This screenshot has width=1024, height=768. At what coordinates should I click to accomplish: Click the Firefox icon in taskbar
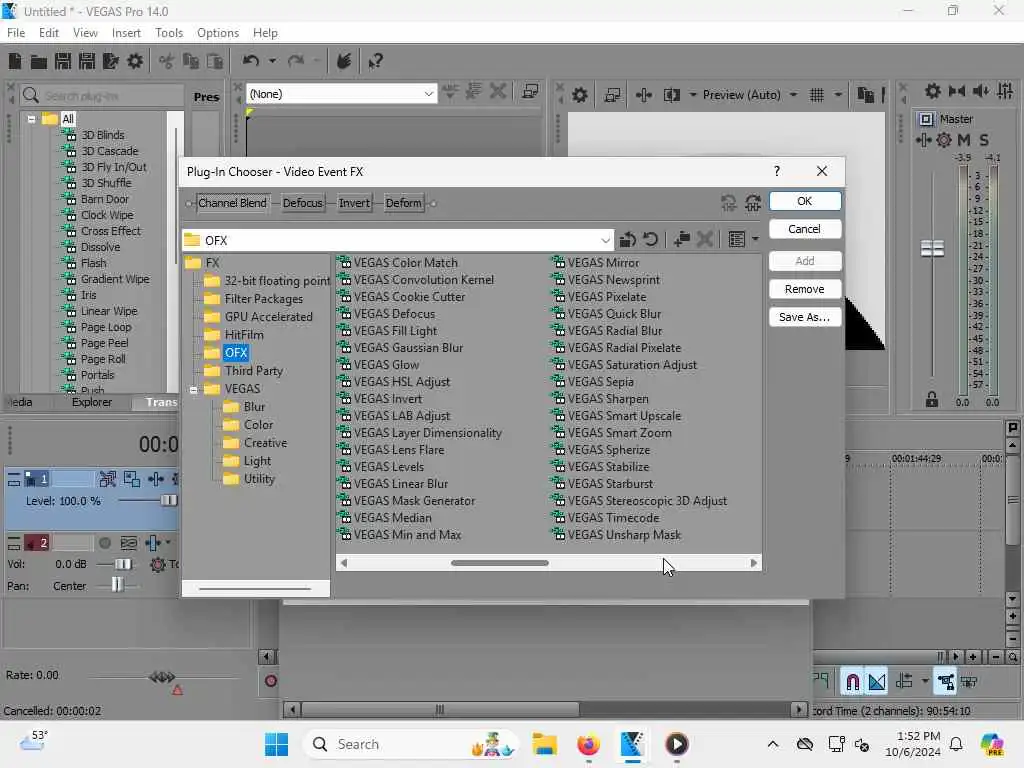(x=588, y=744)
